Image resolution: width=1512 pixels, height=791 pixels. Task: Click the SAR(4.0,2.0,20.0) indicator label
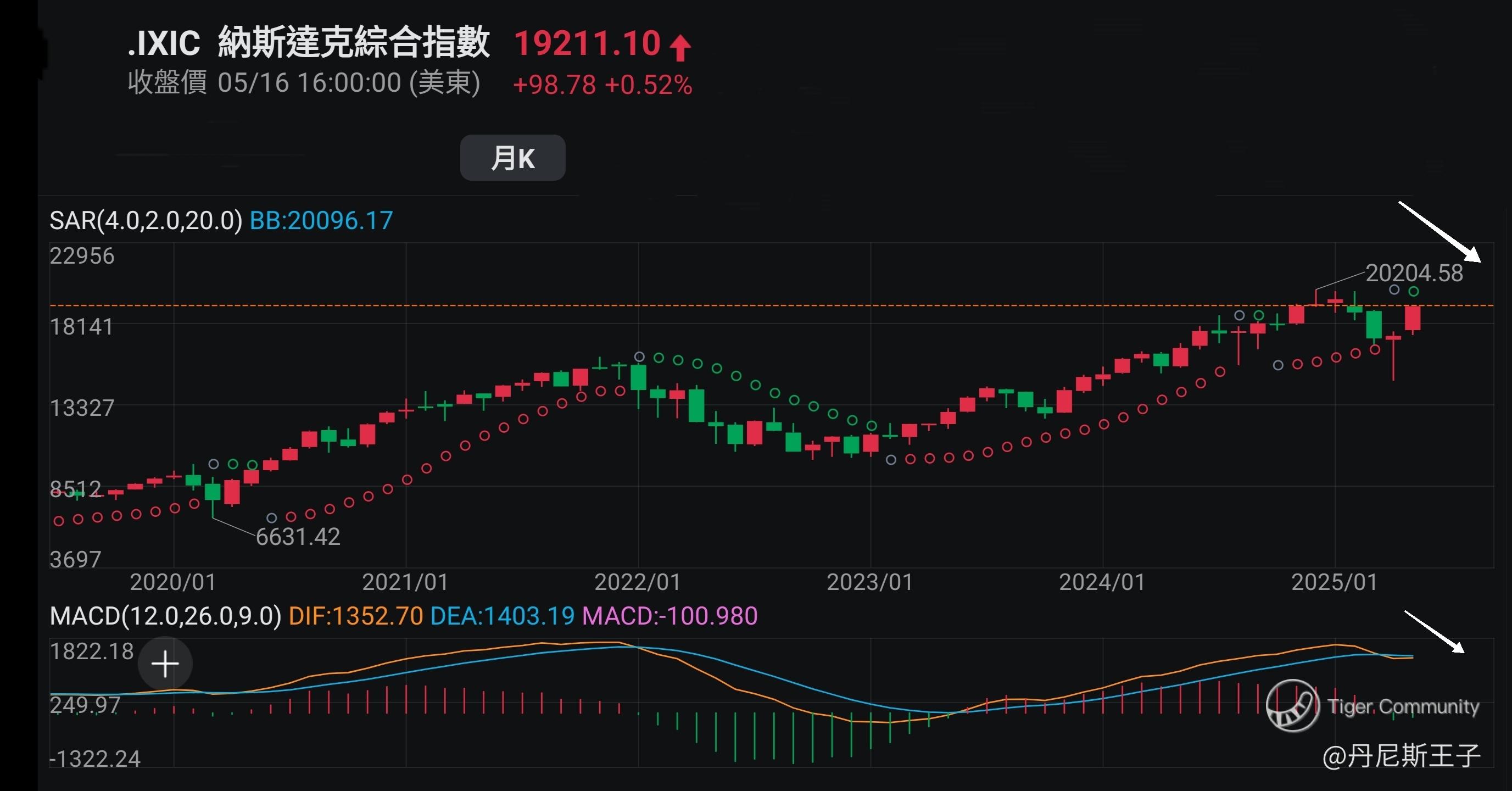pos(146,221)
